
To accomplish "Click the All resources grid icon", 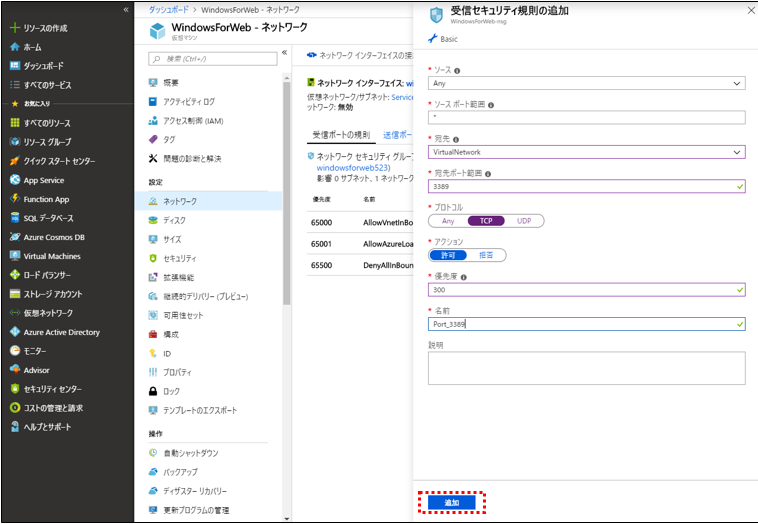I will 15,123.
